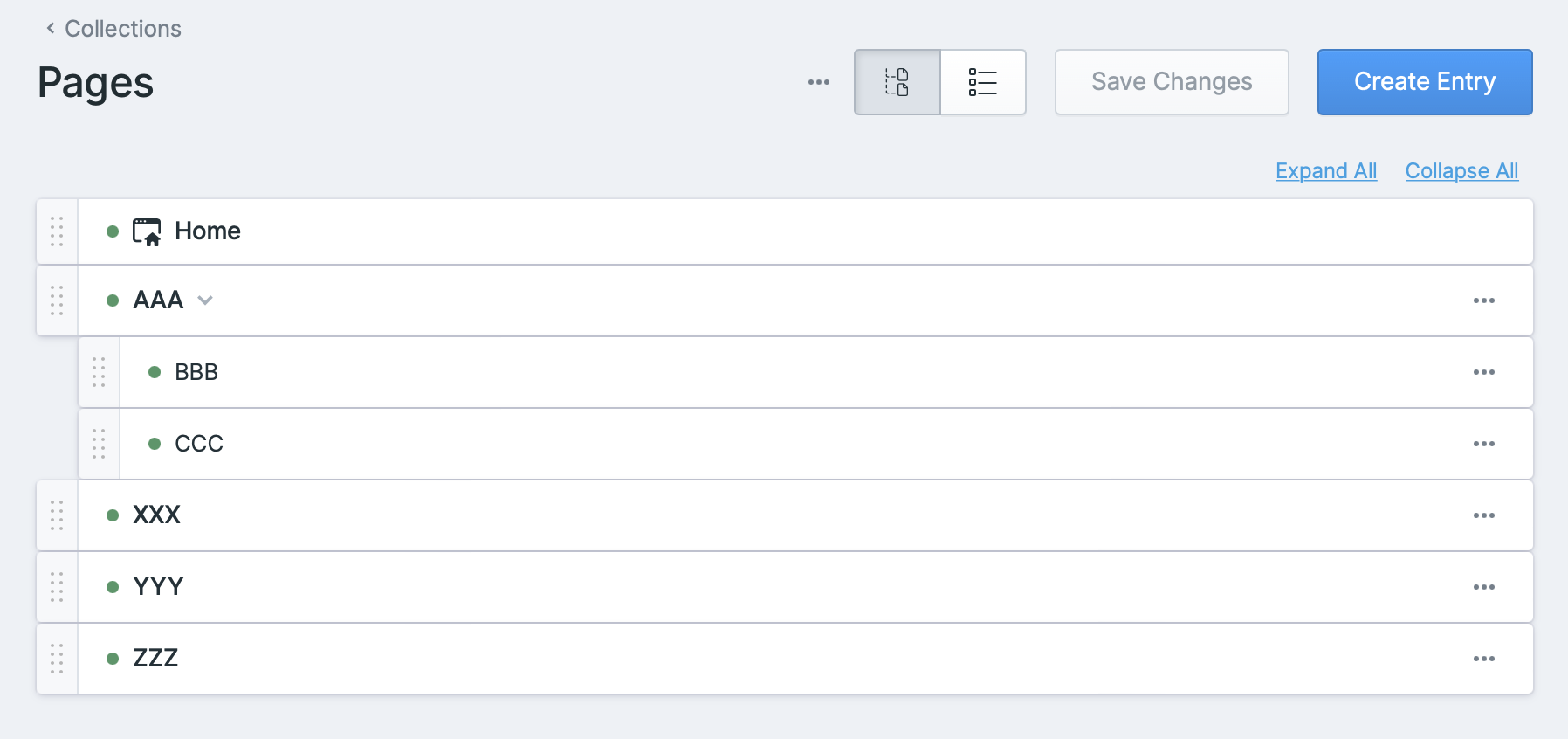Click Collapse All to close all branches
Viewport: 1568px width, 739px height.
[x=1461, y=170]
